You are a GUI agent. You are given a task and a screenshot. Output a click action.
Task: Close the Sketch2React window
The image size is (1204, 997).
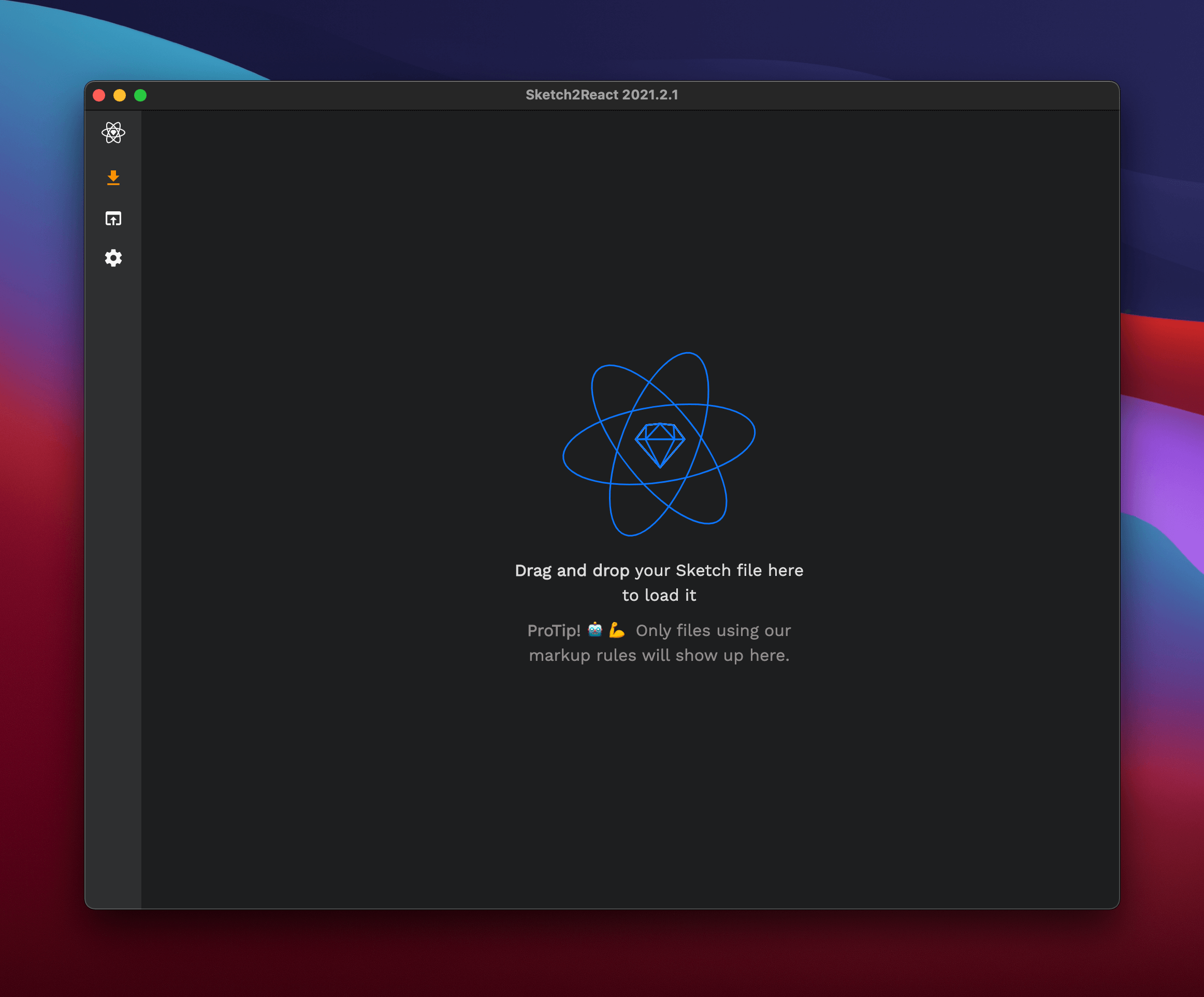coord(98,95)
